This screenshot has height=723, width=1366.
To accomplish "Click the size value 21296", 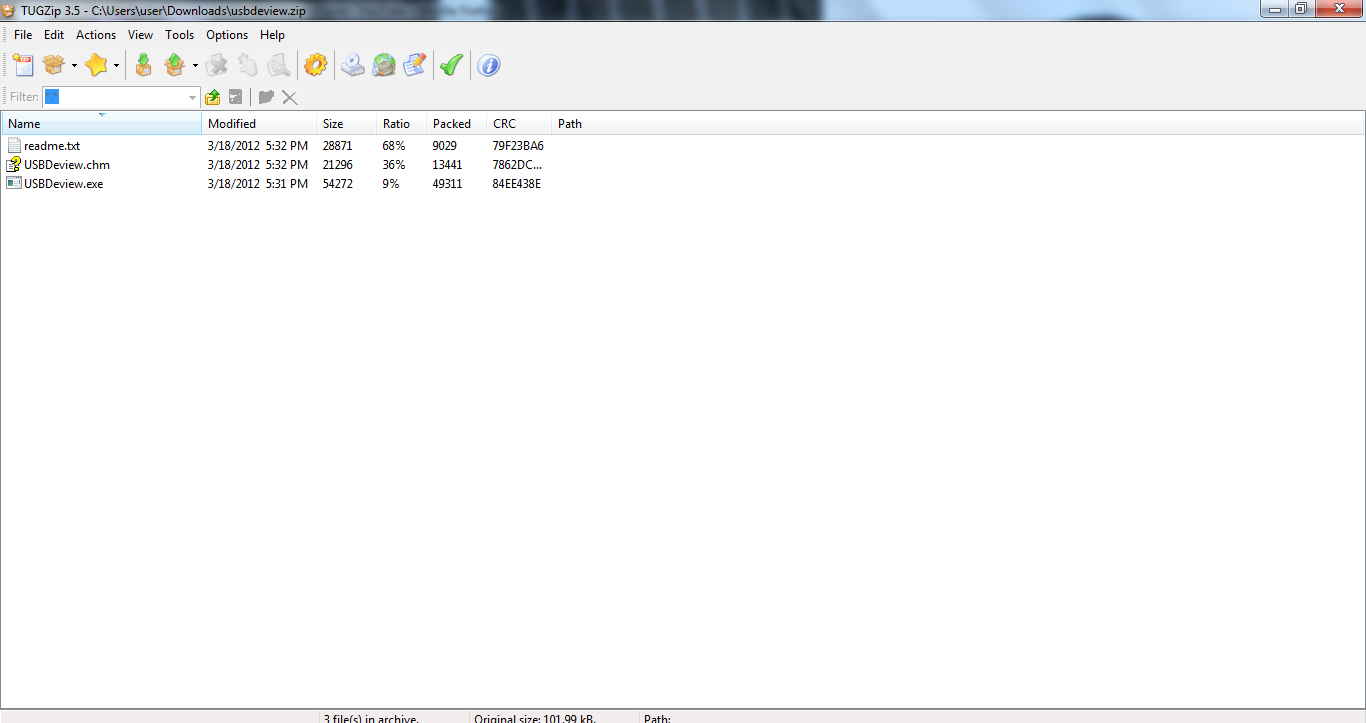I will [x=338, y=165].
